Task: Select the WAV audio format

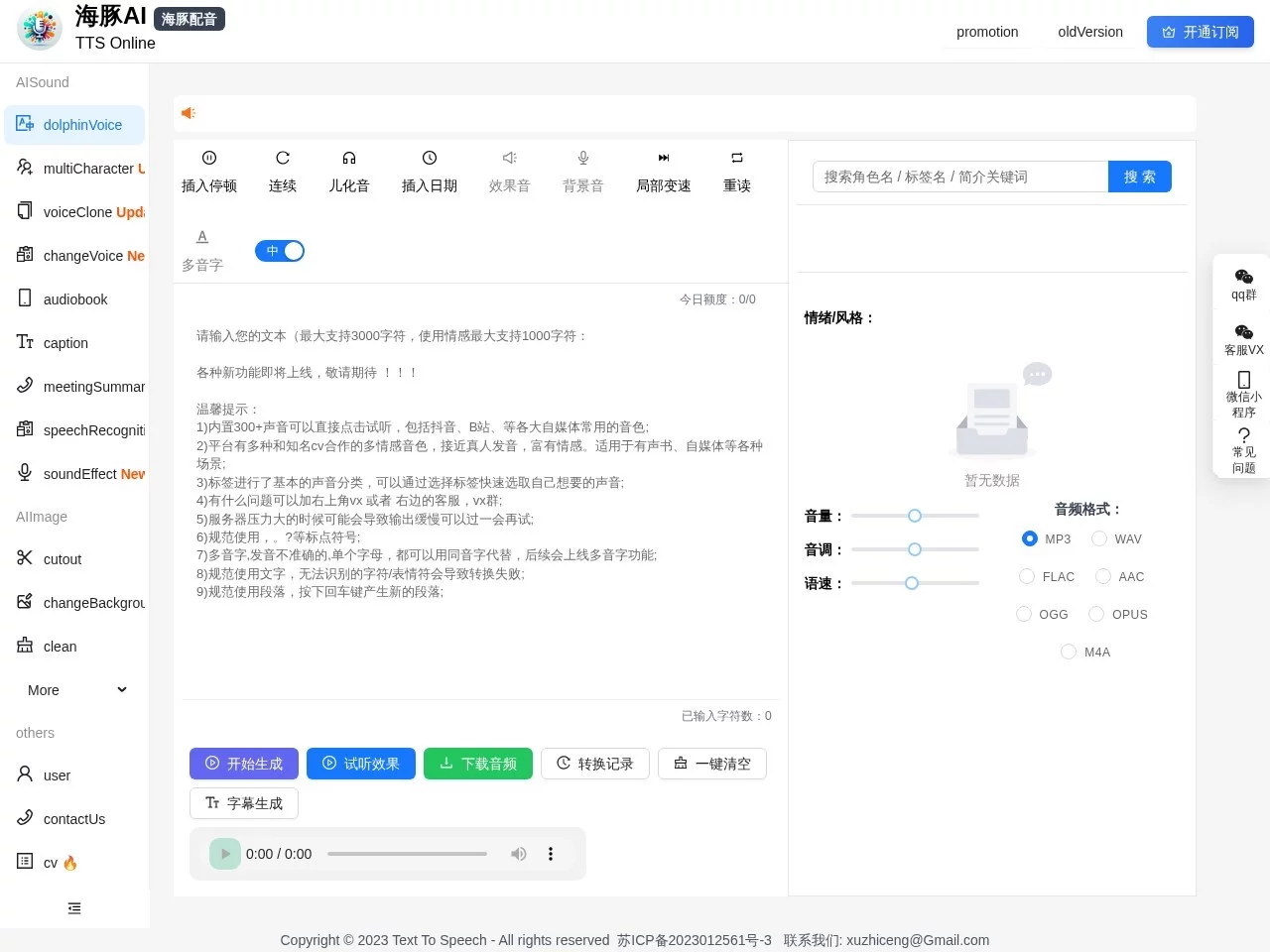Action: pos(1099,538)
